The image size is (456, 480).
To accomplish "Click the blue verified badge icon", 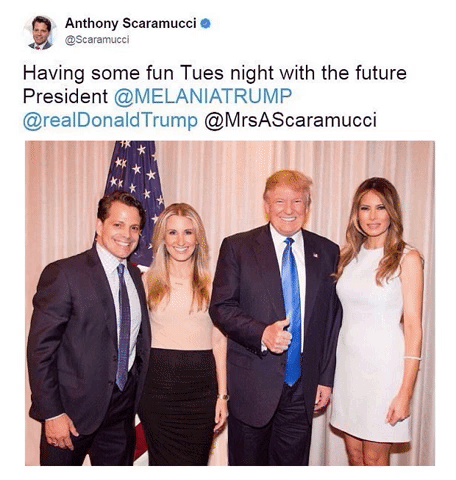I will [x=206, y=24].
